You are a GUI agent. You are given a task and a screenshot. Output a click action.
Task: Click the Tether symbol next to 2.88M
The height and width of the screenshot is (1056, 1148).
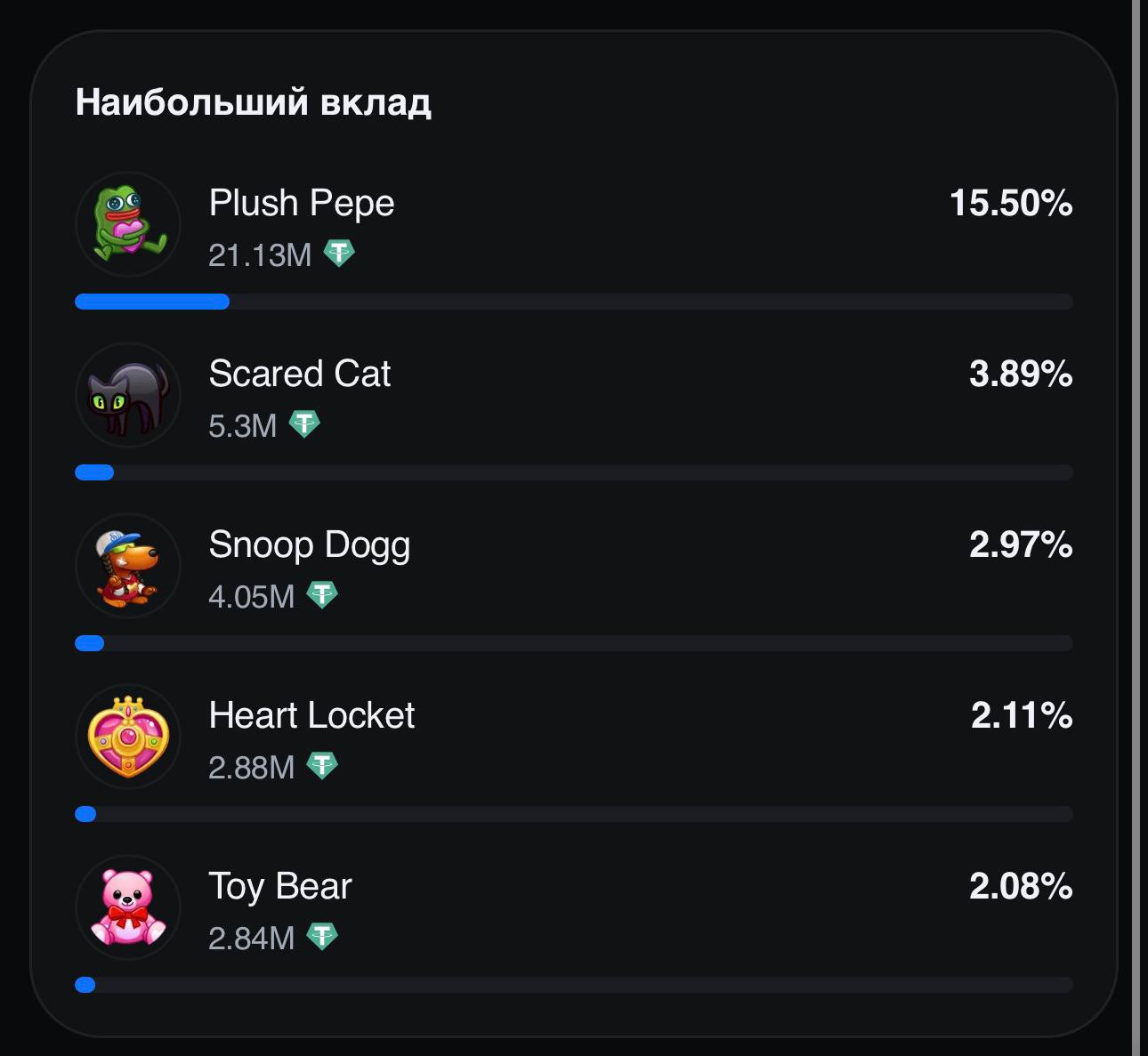pos(322,766)
